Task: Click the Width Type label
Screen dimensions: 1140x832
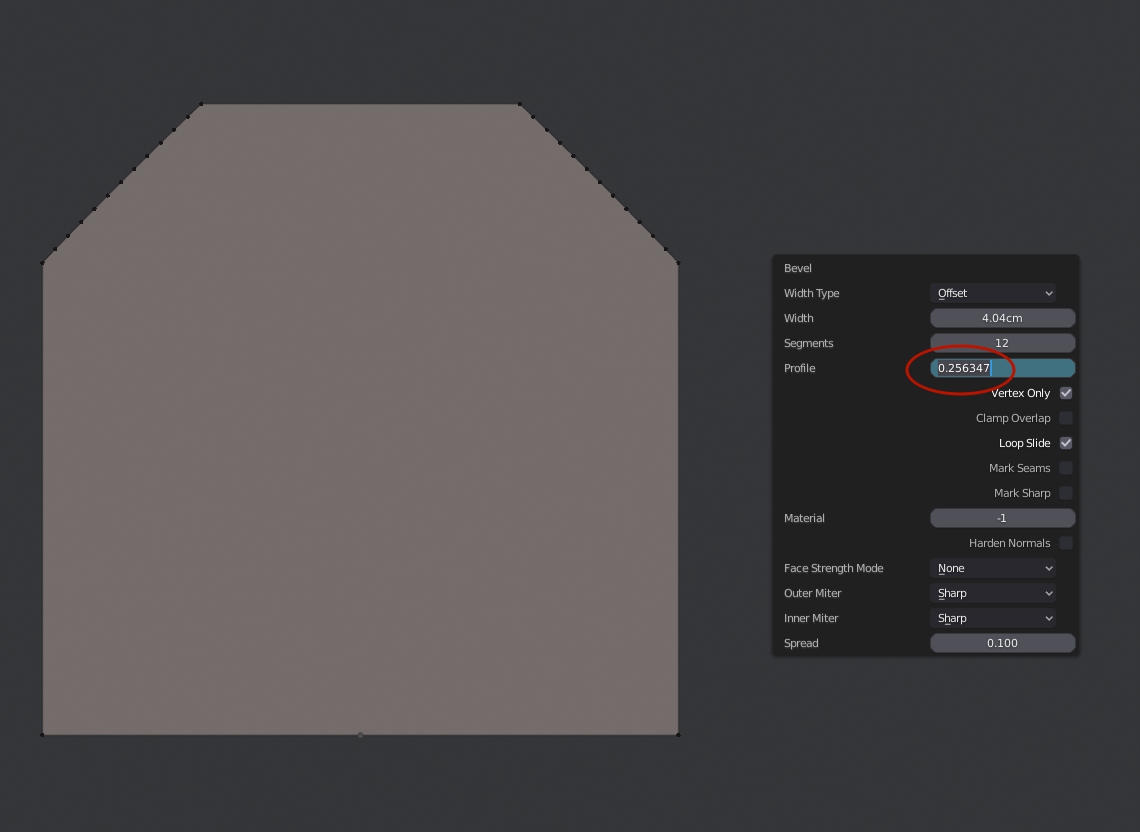Action: [x=811, y=293]
